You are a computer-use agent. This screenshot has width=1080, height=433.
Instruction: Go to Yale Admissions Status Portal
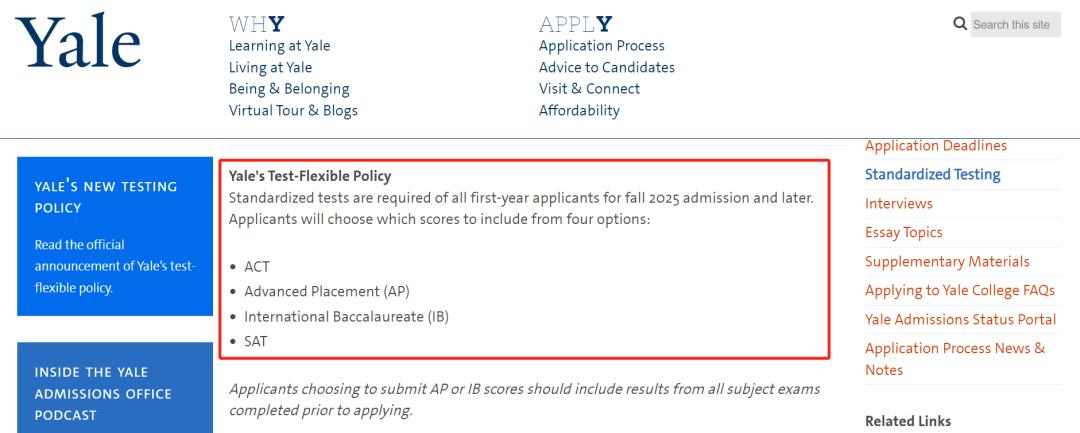pos(960,319)
